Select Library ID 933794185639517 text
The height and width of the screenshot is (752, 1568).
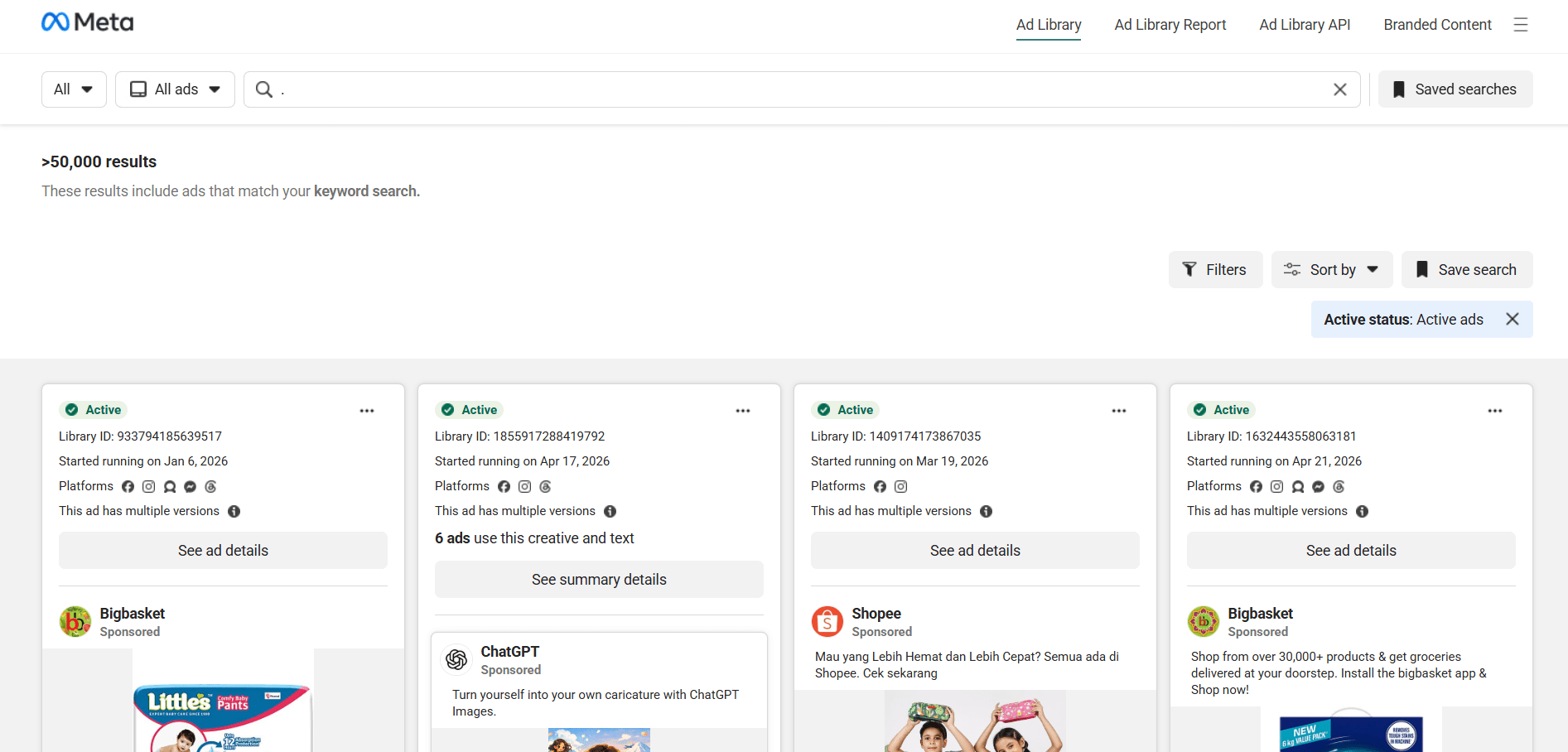tap(140, 436)
